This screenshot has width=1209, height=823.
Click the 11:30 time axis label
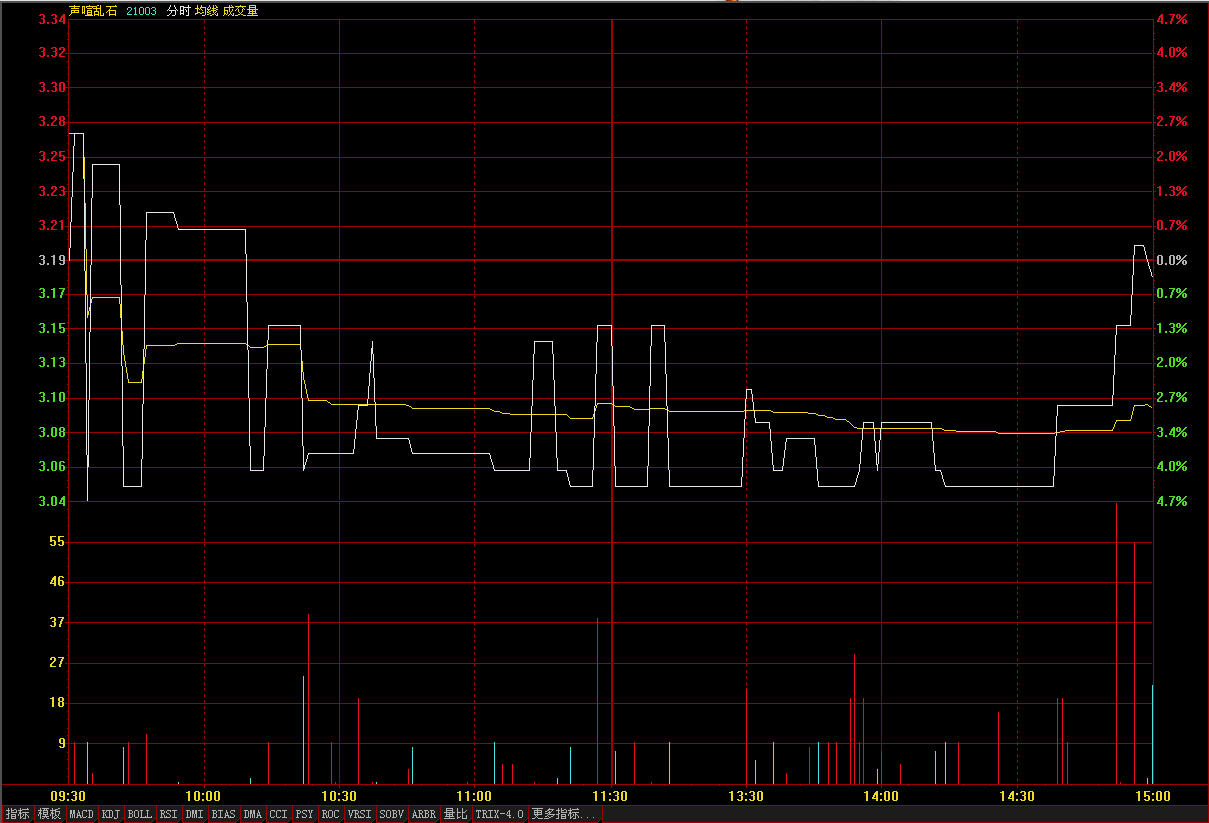(x=610, y=797)
